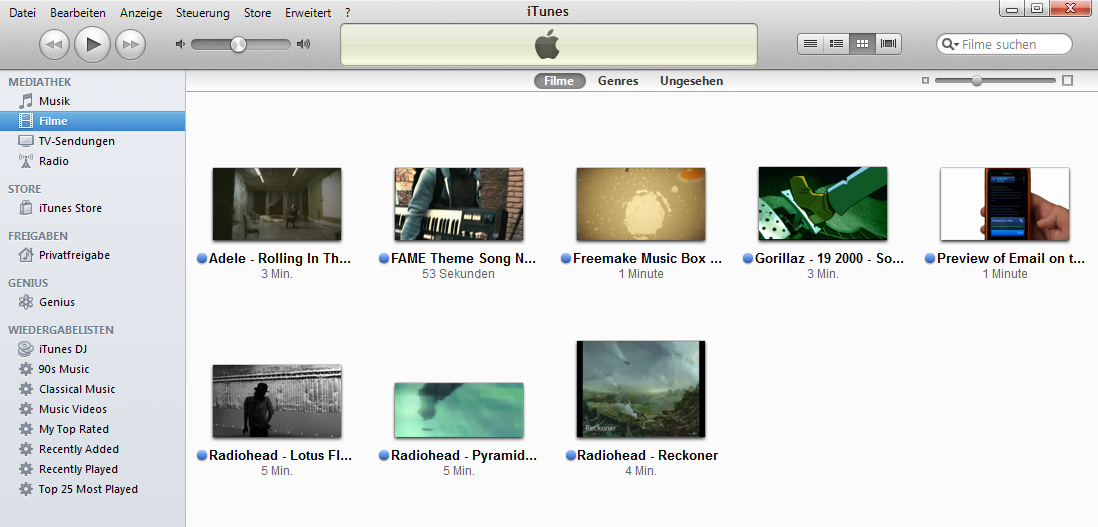Adjust the volume slider knob
The width and height of the screenshot is (1098, 527).
pos(239,44)
